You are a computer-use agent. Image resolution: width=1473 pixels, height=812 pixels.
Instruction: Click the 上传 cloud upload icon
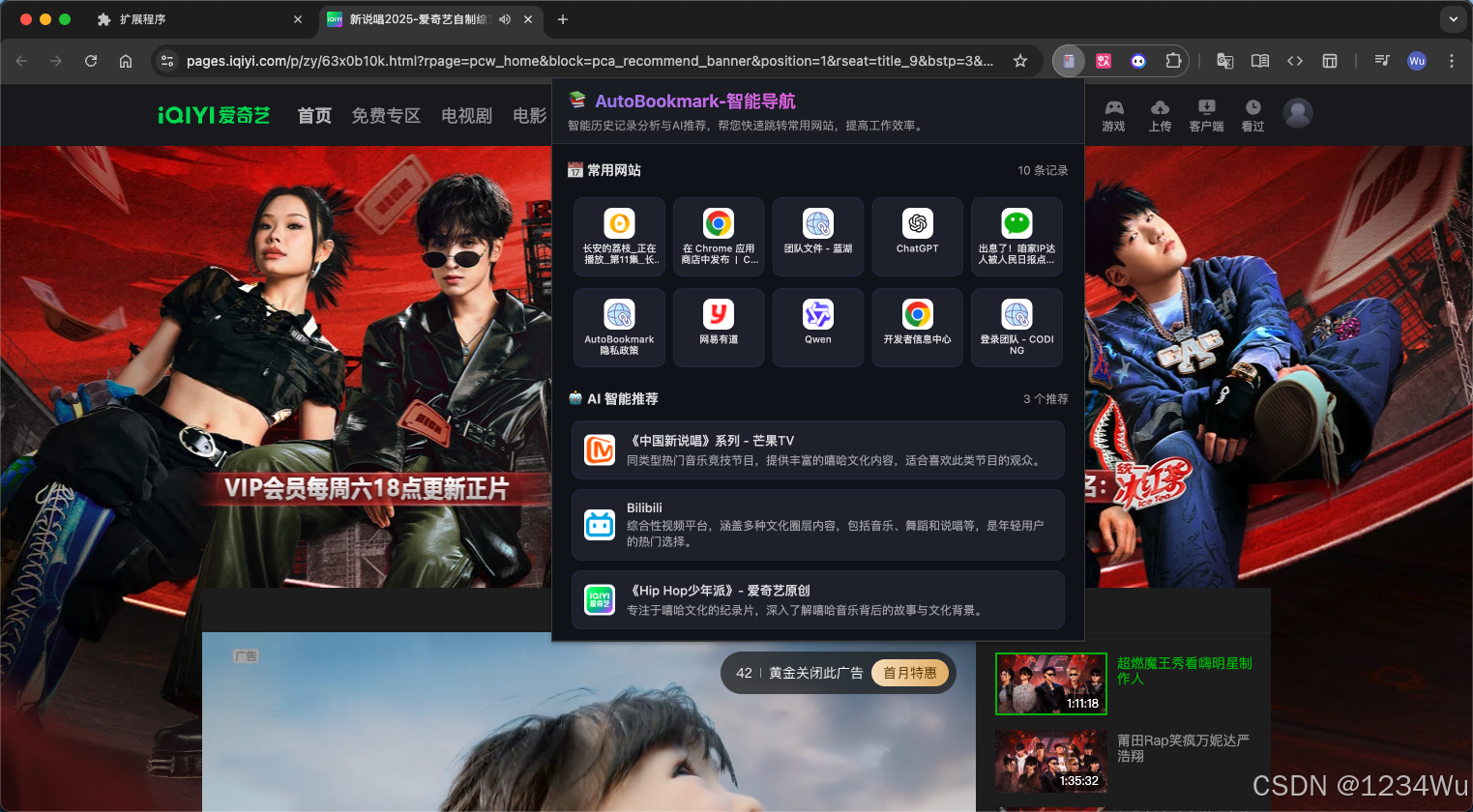(x=1160, y=115)
